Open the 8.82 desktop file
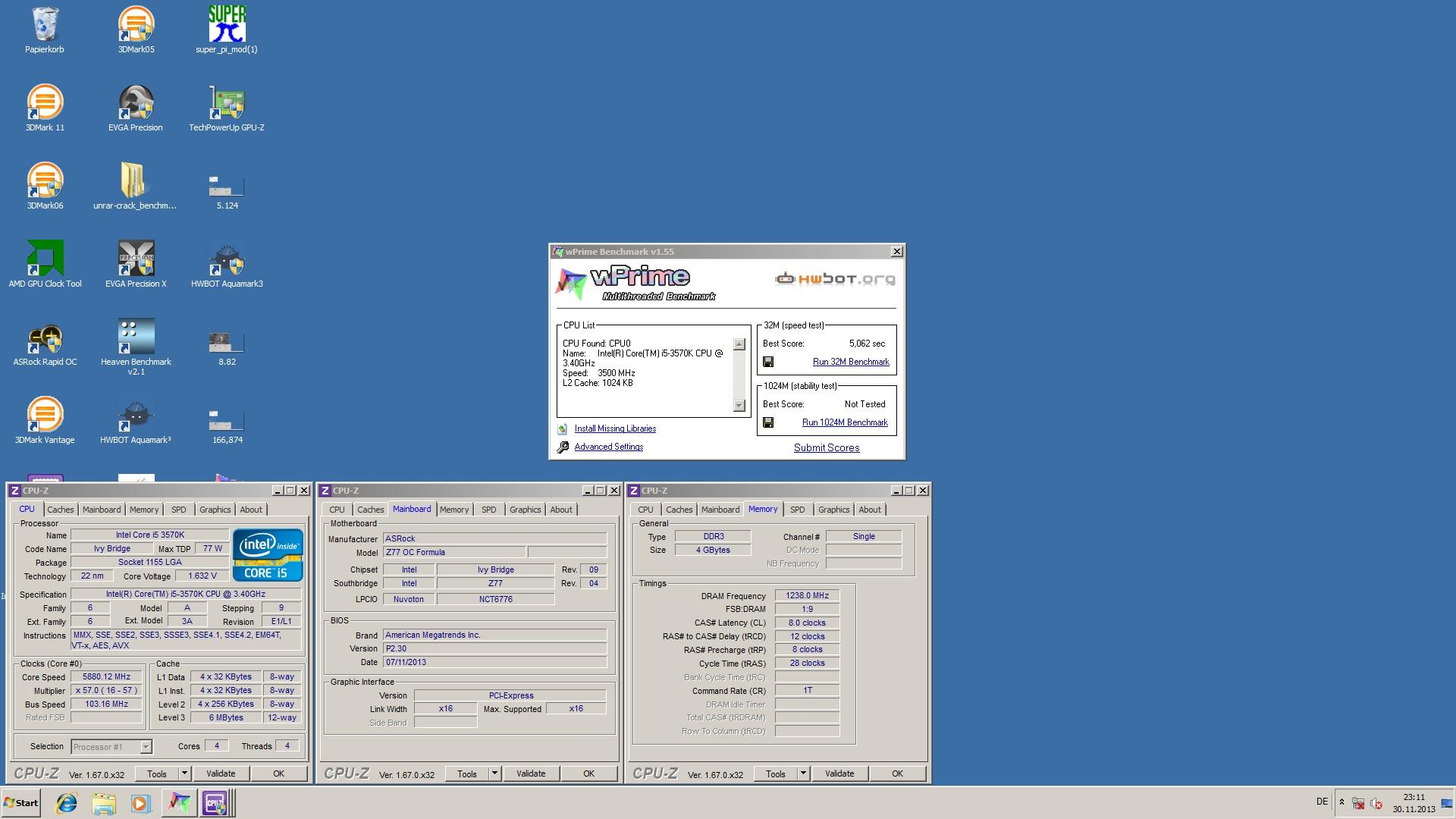Image resolution: width=1456 pixels, height=819 pixels. 227,347
